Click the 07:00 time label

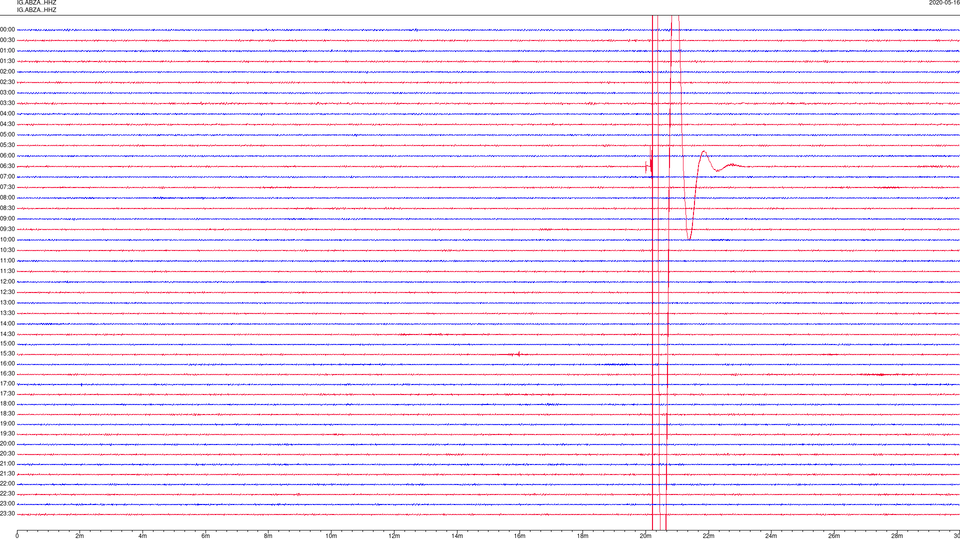pos(7,177)
